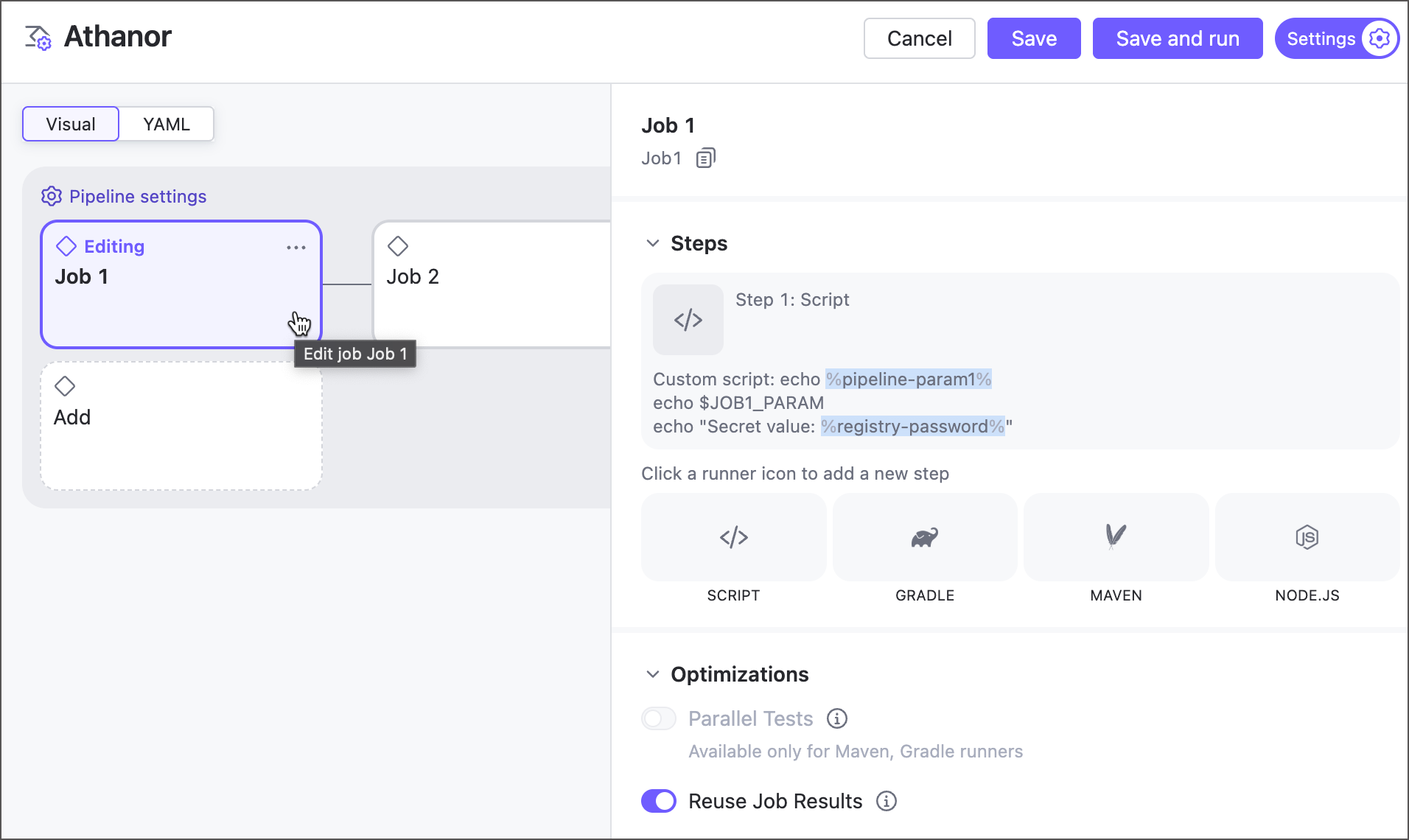Open Pipeline settings link
The width and height of the screenshot is (1409, 840).
137,197
